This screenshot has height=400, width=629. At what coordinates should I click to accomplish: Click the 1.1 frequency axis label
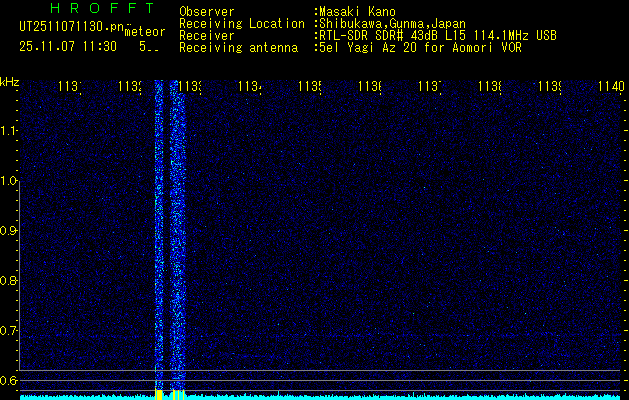(8, 131)
